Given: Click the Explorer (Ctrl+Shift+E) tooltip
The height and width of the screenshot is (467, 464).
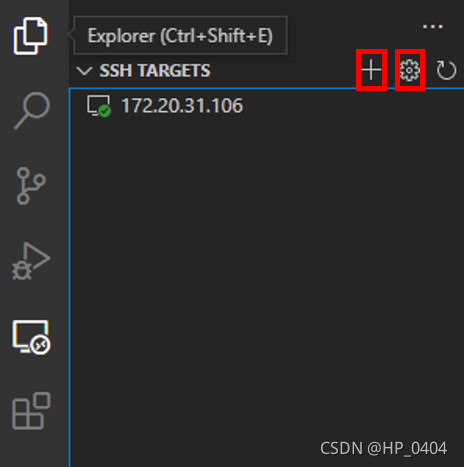Looking at the screenshot, I should coord(180,35).
